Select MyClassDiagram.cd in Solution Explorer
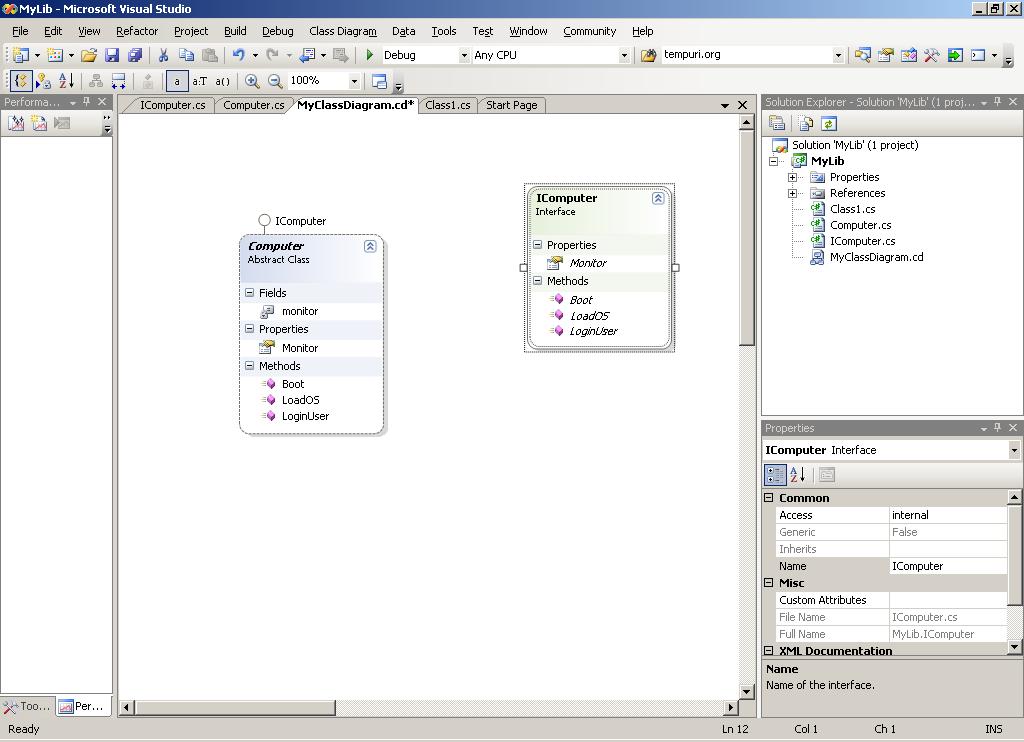This screenshot has width=1024, height=742. tap(876, 257)
